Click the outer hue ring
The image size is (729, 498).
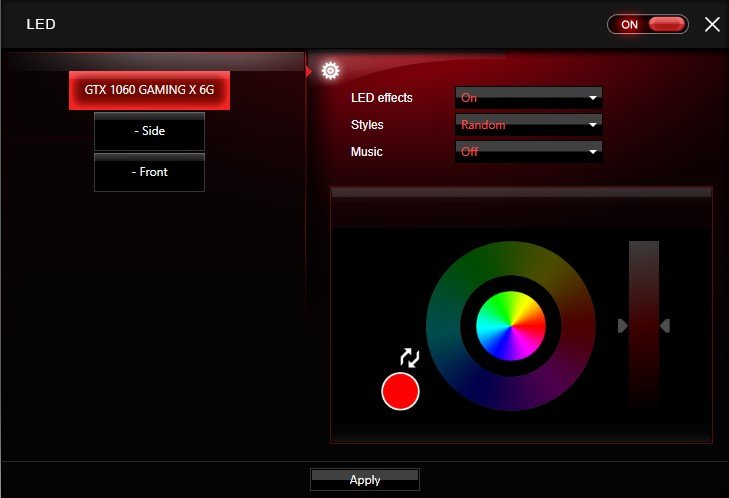click(x=510, y=257)
